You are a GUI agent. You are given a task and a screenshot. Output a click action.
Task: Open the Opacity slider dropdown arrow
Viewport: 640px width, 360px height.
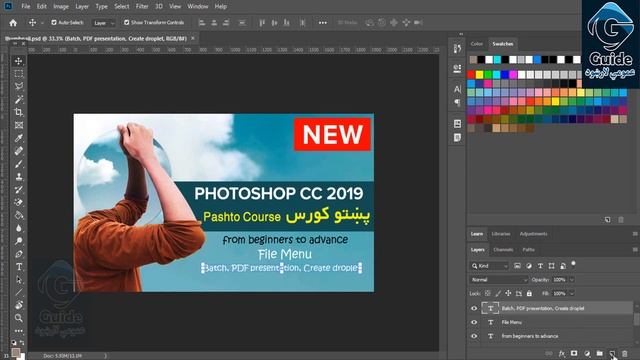point(572,280)
